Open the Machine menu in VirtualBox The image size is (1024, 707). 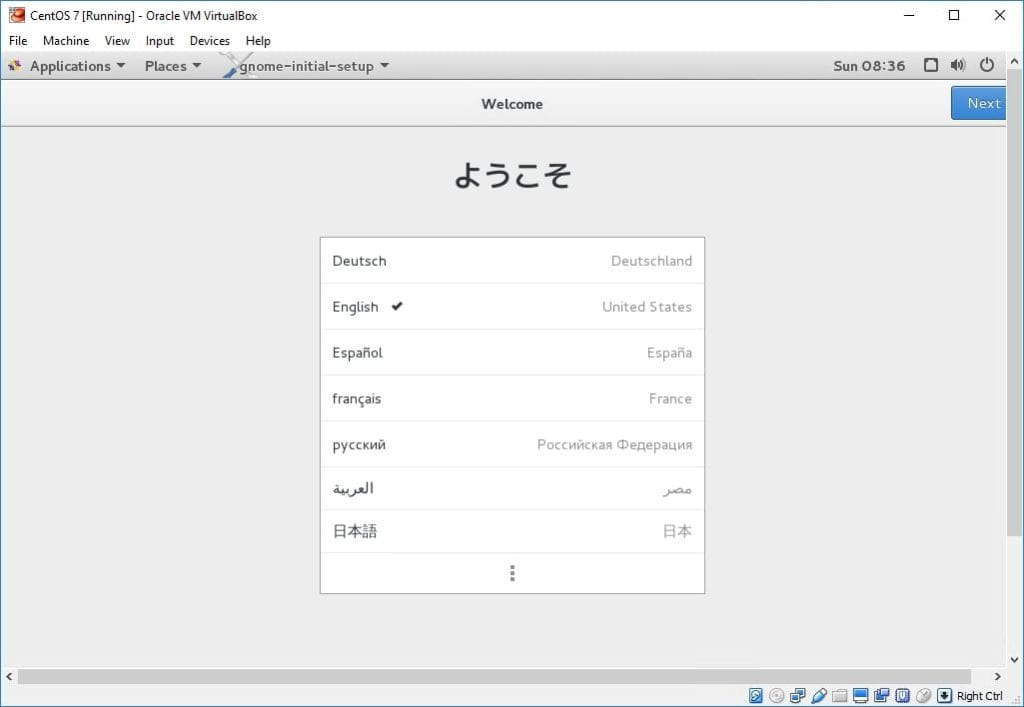pos(66,41)
